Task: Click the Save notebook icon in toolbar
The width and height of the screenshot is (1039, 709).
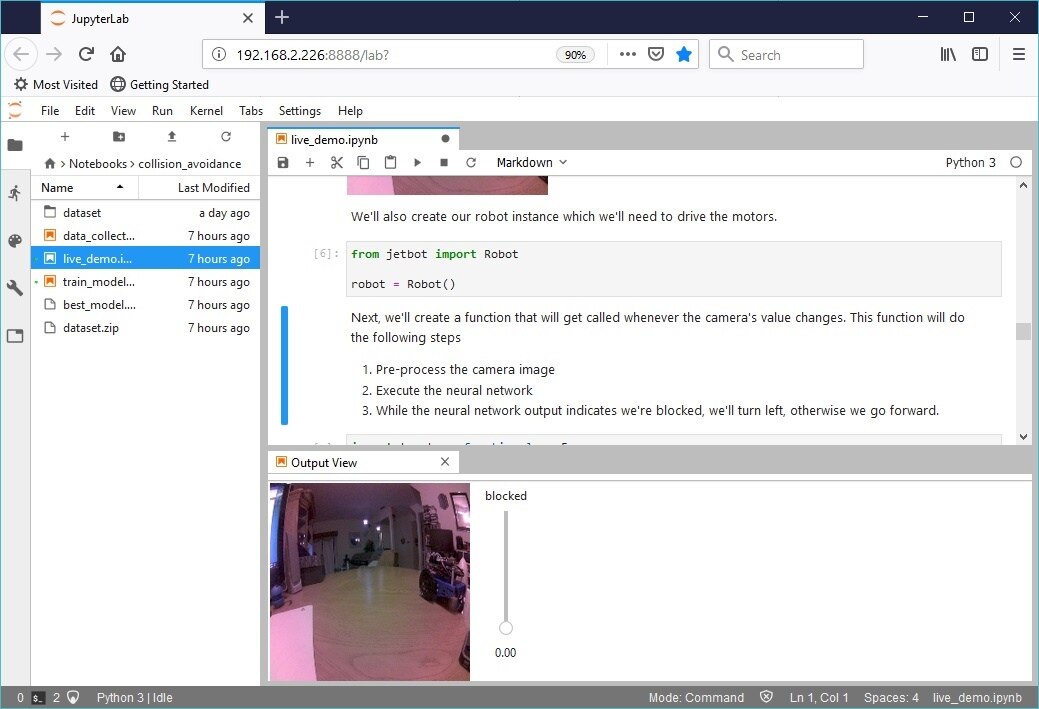Action: pos(283,163)
